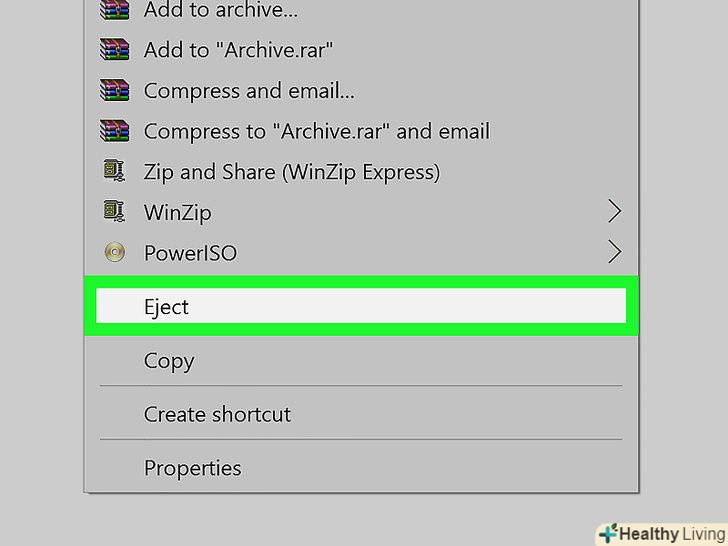Viewport: 728px width, 546px height.
Task: Click icon beside Compress to "Archive.rar" and email
Action: coord(115,131)
